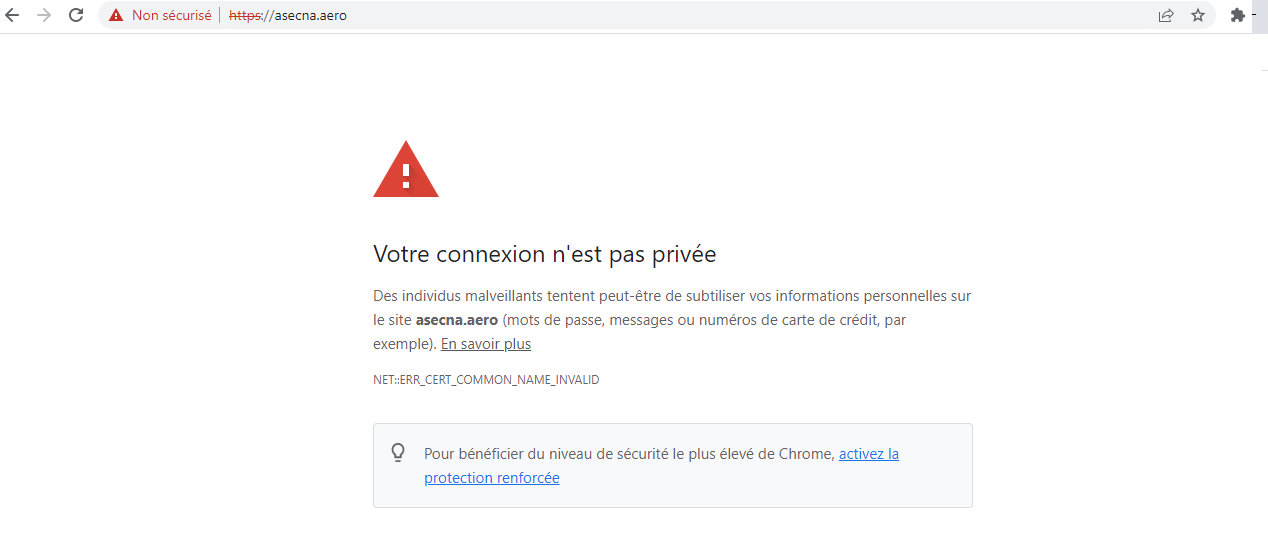
Task: Reload the asecna.aero page
Action: point(76,15)
